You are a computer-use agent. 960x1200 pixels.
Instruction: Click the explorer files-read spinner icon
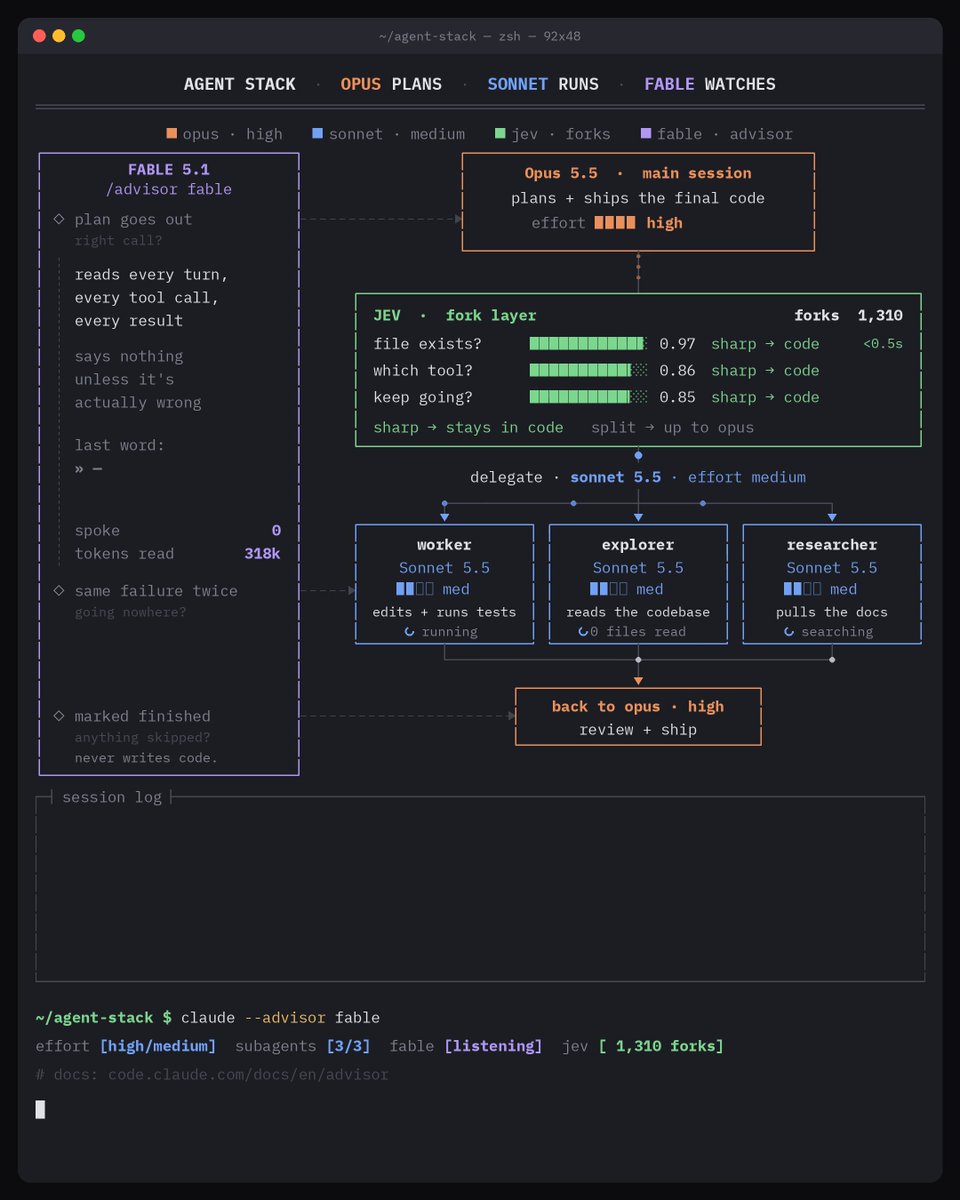583,632
